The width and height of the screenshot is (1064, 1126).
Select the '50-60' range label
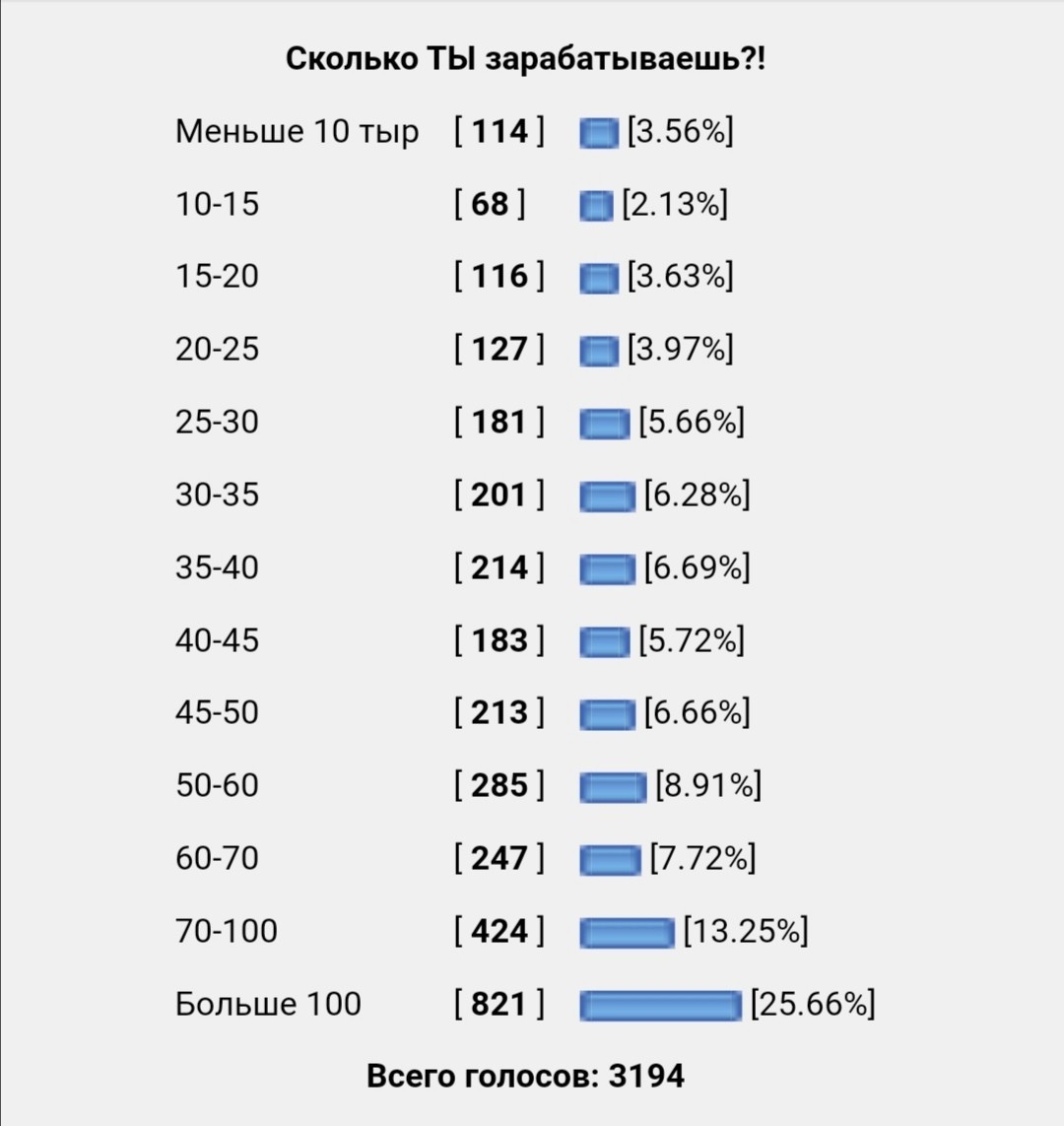pyautogui.click(x=217, y=785)
